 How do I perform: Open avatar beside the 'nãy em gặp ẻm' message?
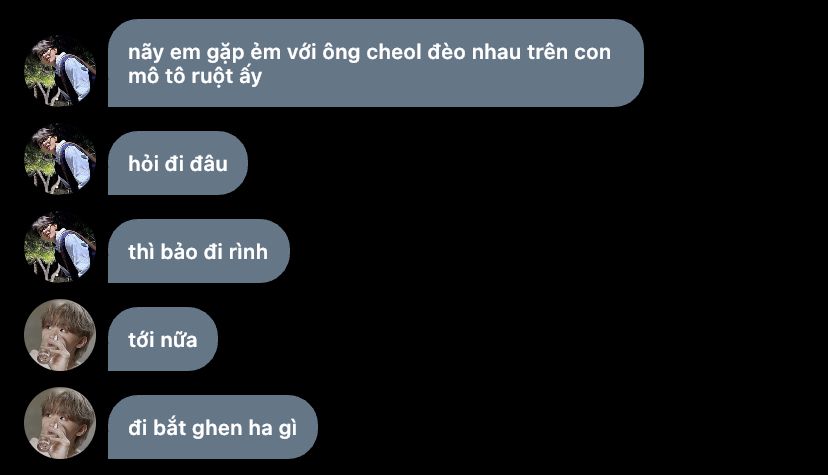pos(60,71)
